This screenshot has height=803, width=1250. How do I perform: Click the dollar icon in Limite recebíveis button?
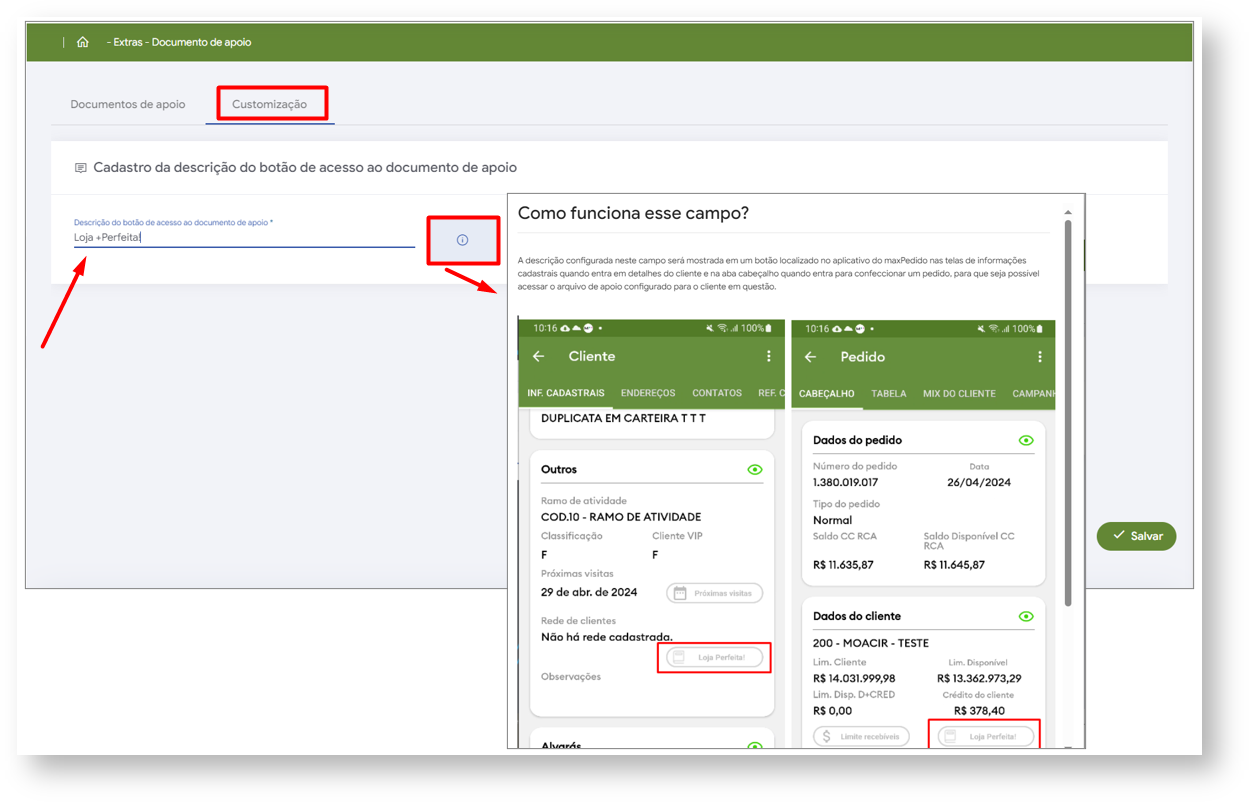(x=826, y=736)
